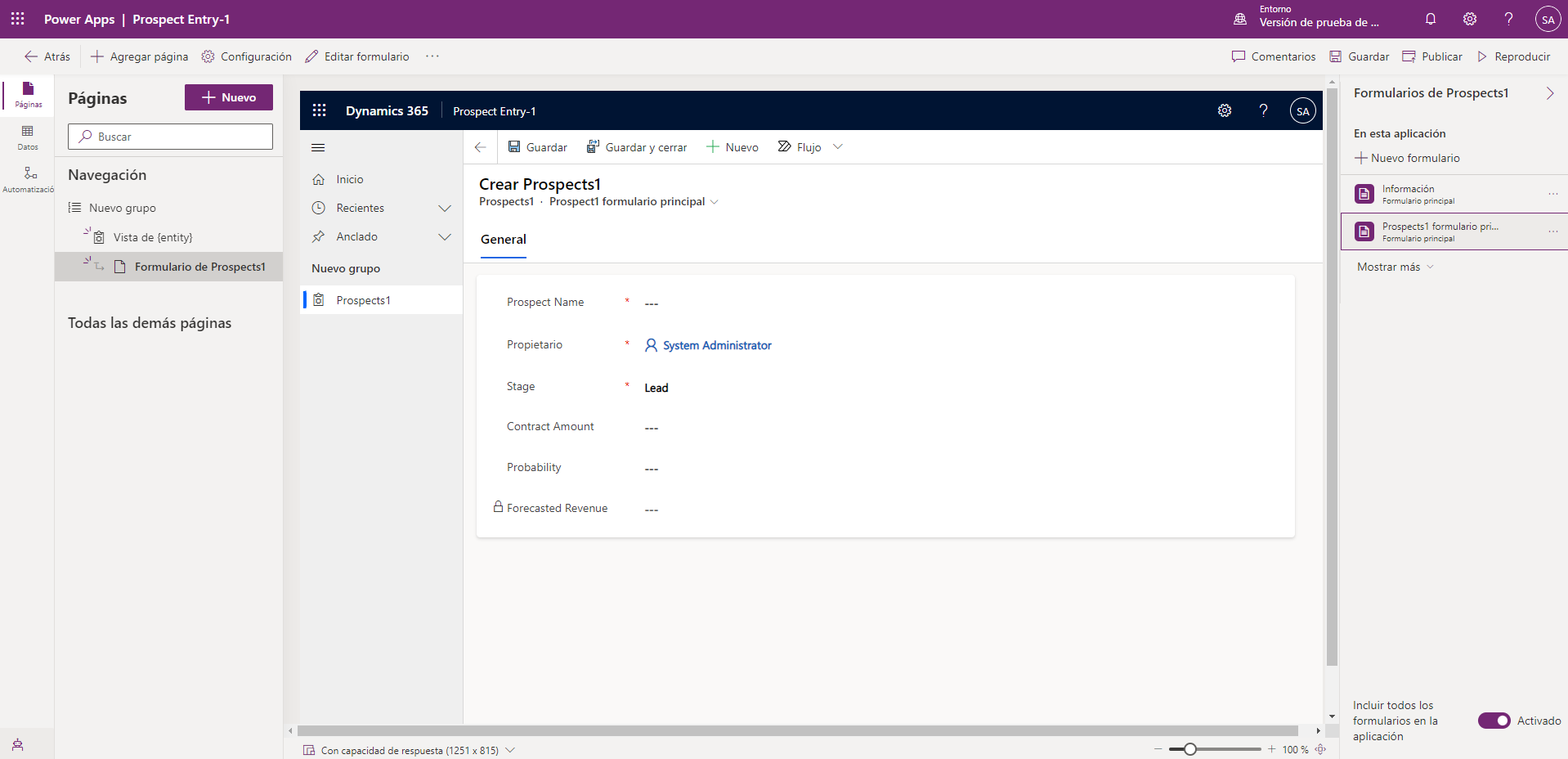Image resolution: width=1568 pixels, height=759 pixels.
Task: Click Forecasted Revenue lock icon
Action: 498,507
